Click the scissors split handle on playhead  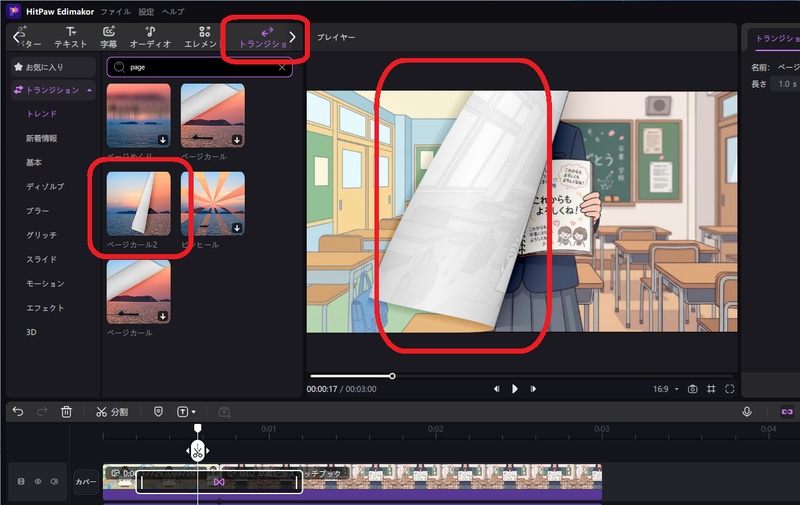pyautogui.click(x=197, y=451)
